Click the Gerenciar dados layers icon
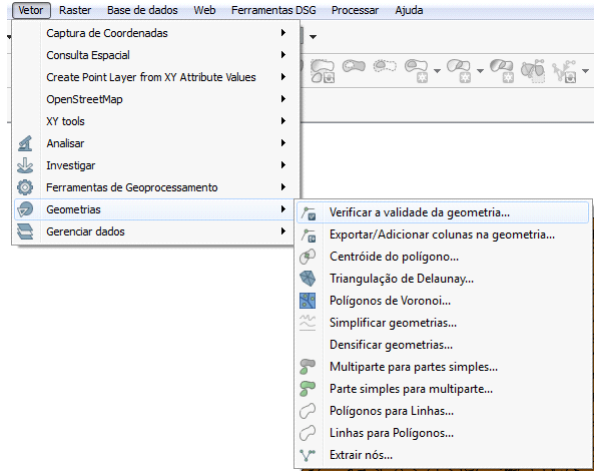Viewport: 598px width, 471px height. [x=25, y=231]
